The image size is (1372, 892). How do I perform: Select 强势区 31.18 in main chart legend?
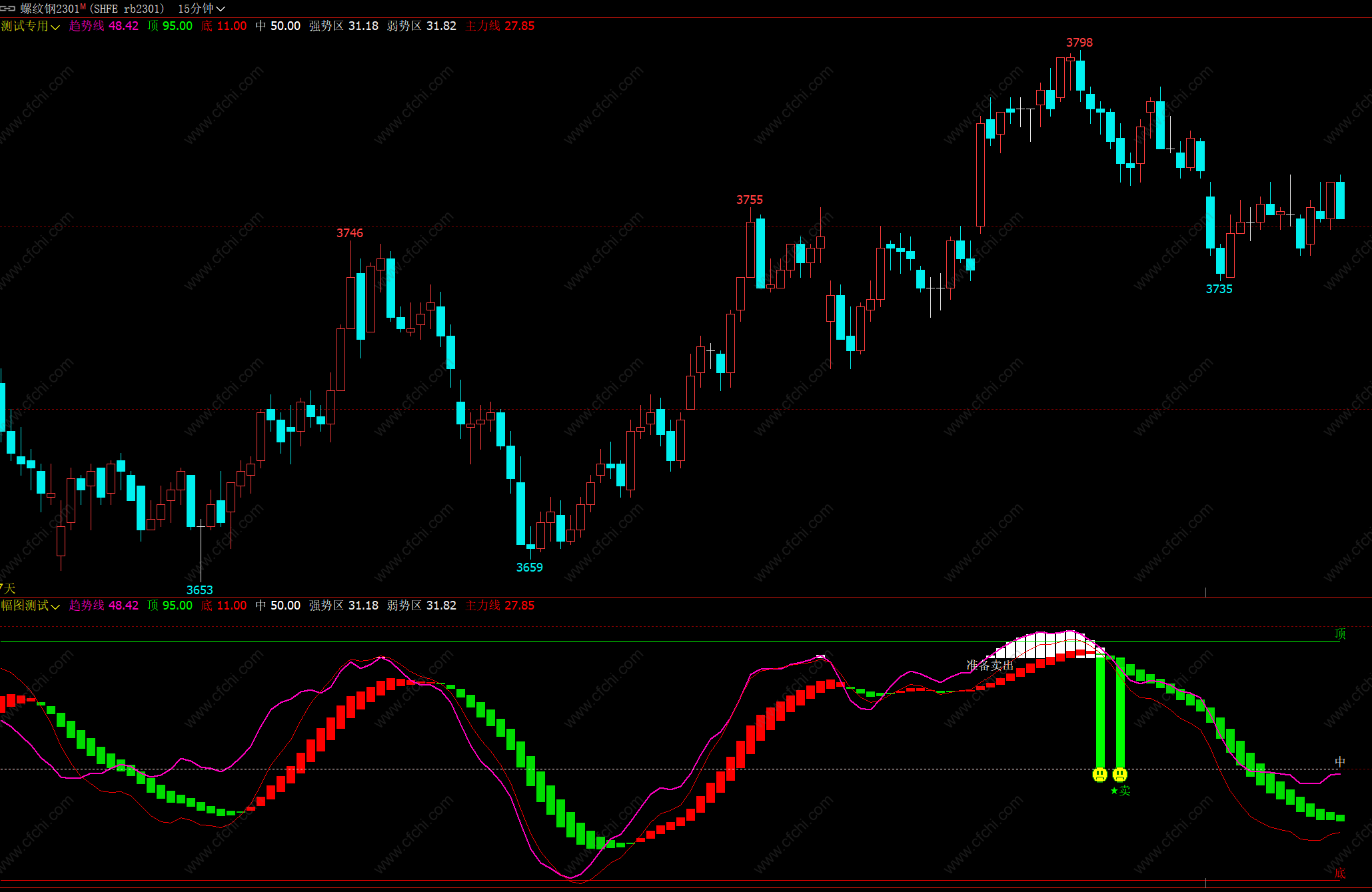point(343,26)
